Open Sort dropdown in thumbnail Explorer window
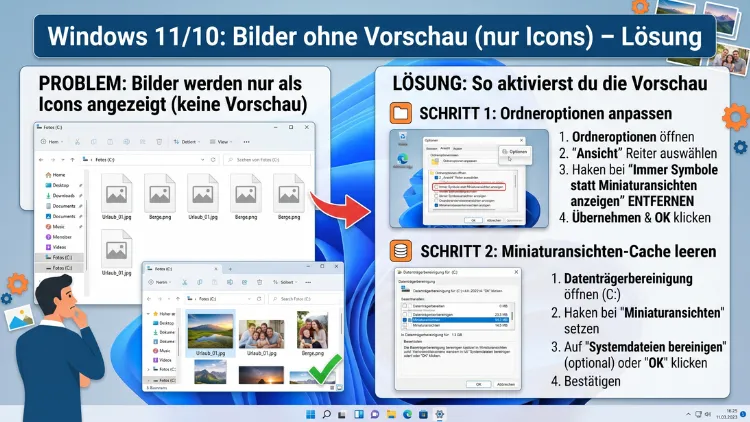The height and width of the screenshot is (422, 750). click(x=285, y=282)
